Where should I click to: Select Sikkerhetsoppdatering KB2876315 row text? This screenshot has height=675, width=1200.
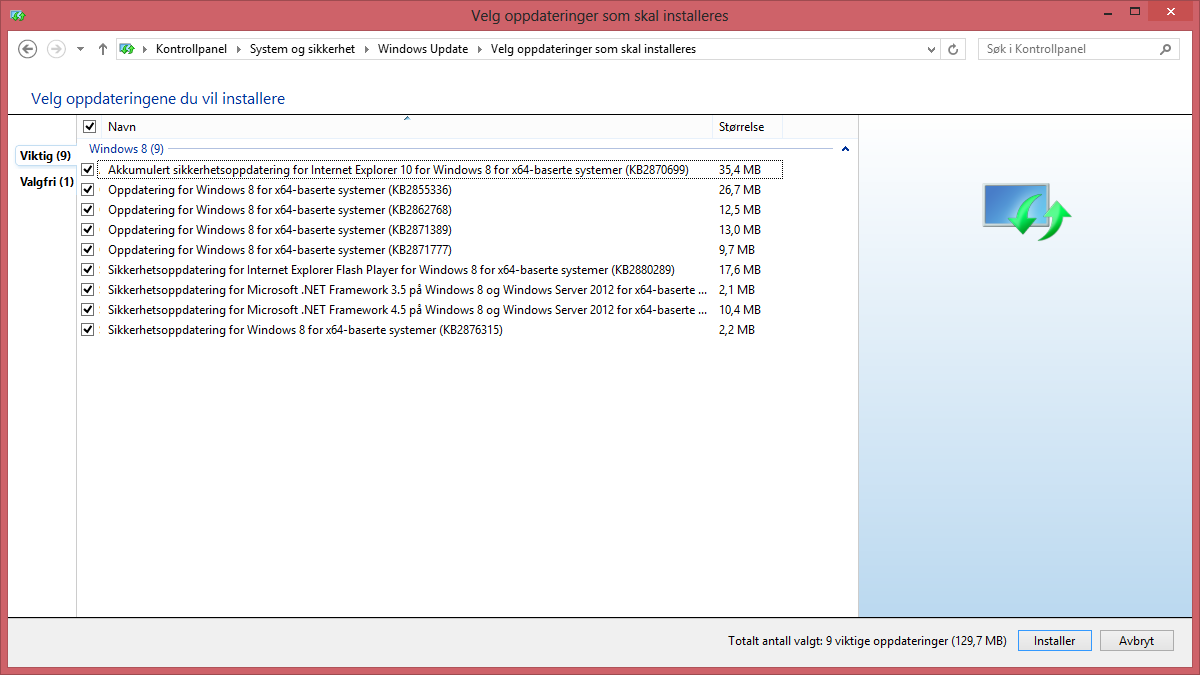305,330
